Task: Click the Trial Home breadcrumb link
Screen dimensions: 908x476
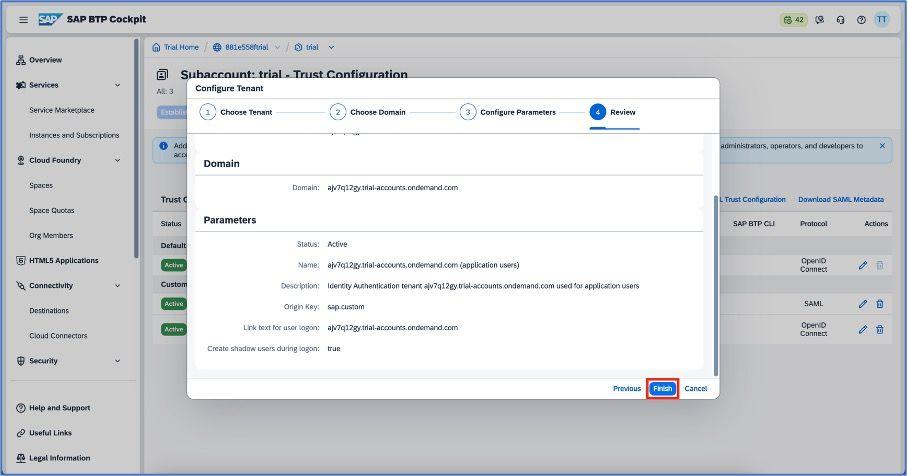Action: coord(181,47)
